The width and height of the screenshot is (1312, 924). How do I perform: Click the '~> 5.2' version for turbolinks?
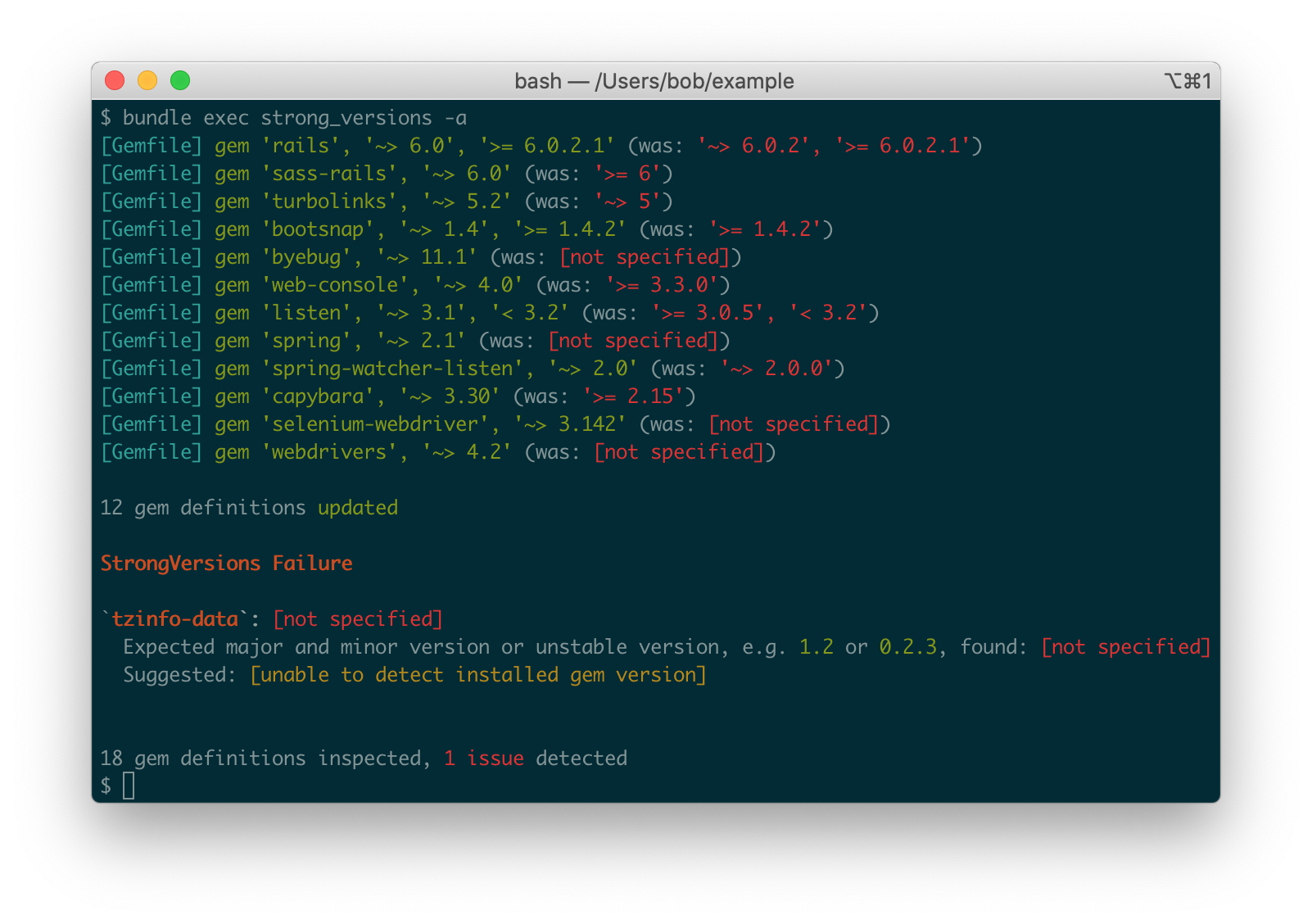coord(467,202)
